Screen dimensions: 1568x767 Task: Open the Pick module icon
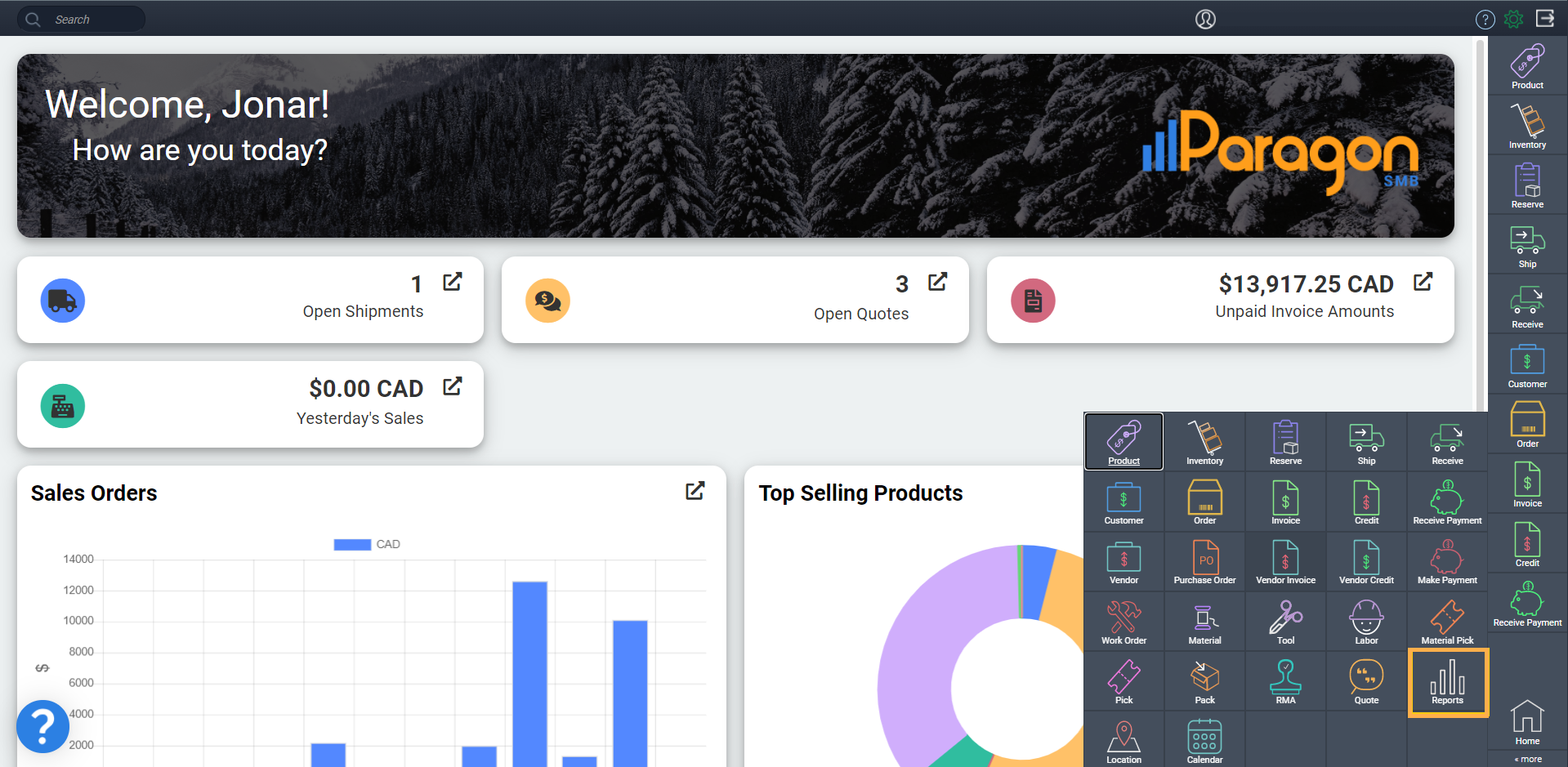click(1124, 682)
